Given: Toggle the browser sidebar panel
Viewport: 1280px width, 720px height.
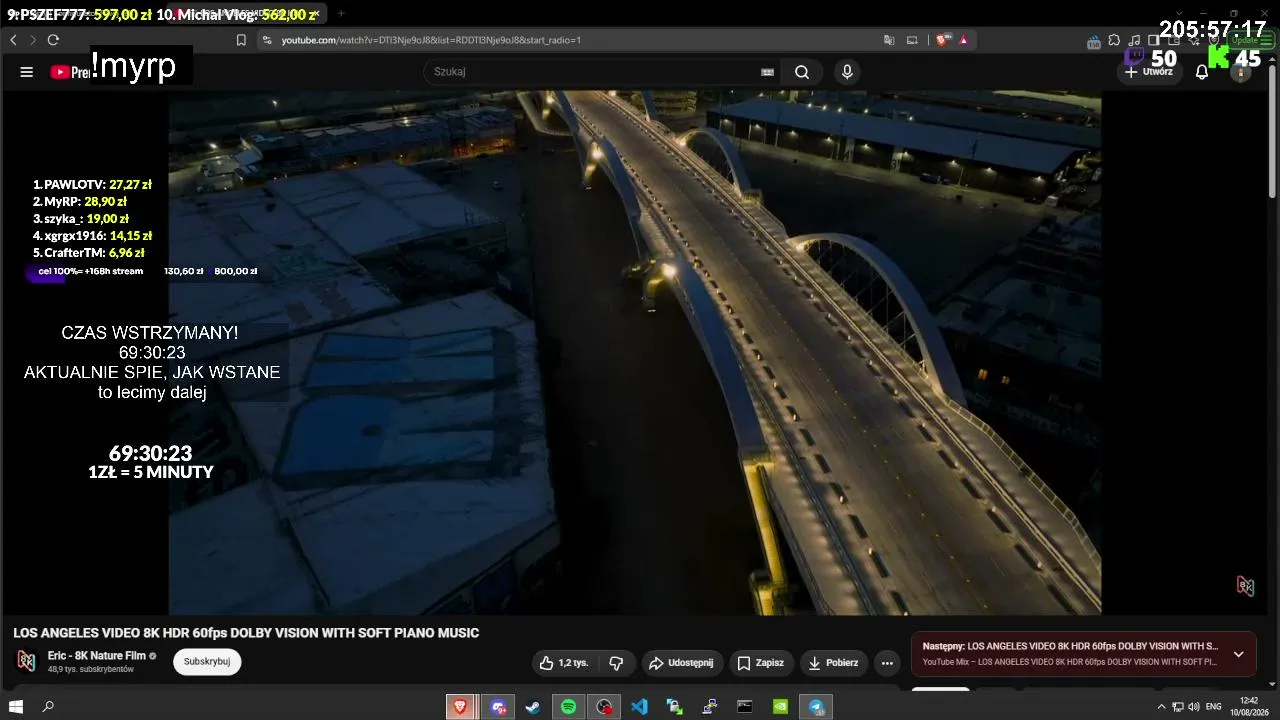Looking at the screenshot, I should [1154, 40].
